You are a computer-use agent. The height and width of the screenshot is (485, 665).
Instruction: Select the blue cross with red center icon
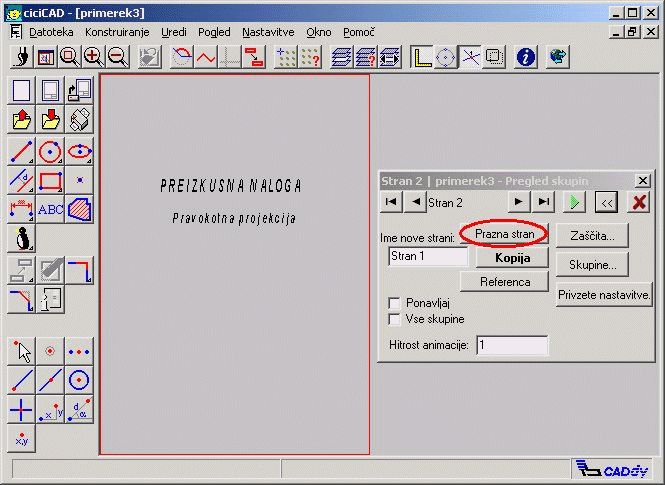pos(21,410)
